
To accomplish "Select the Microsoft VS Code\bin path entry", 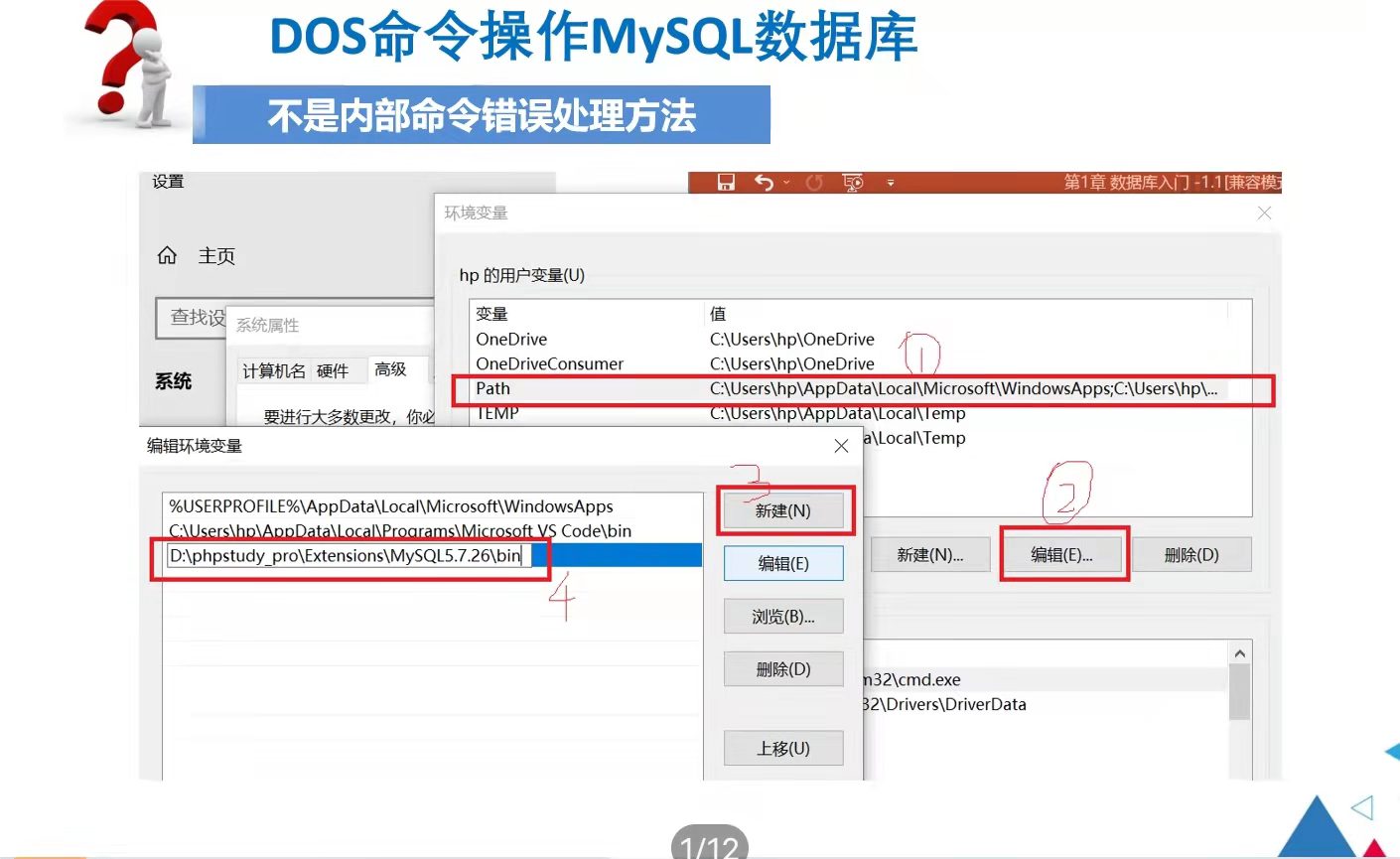I will pos(432,531).
